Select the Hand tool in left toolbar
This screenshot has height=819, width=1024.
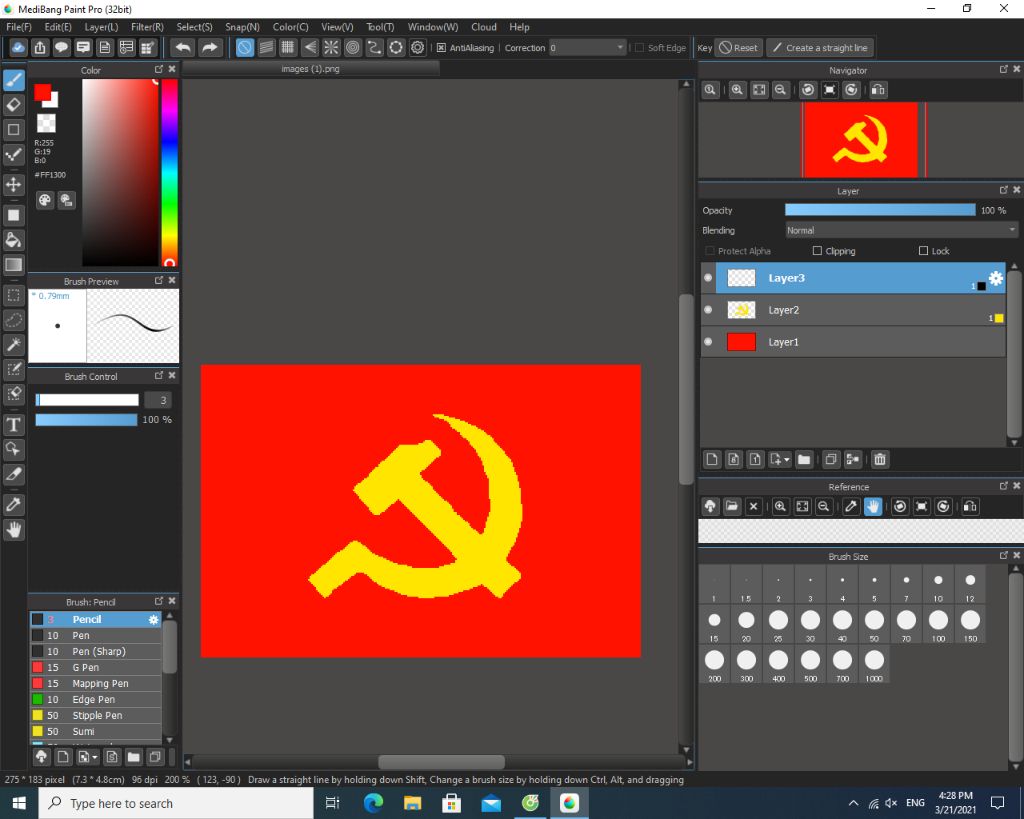click(14, 530)
